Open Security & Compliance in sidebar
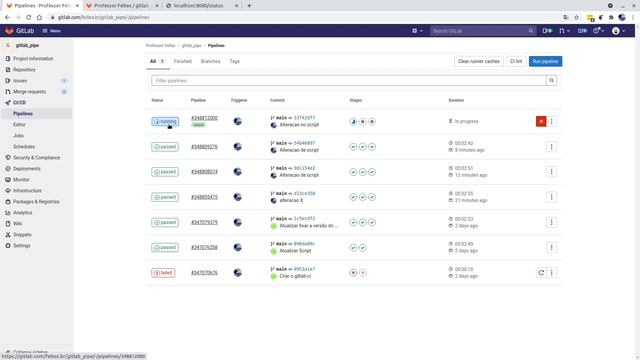Viewport: 640px width, 360px height. [x=36, y=158]
